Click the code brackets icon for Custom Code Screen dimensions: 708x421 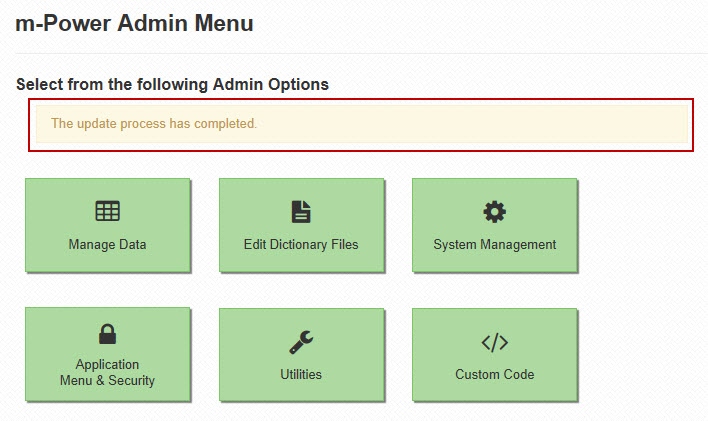(x=494, y=342)
